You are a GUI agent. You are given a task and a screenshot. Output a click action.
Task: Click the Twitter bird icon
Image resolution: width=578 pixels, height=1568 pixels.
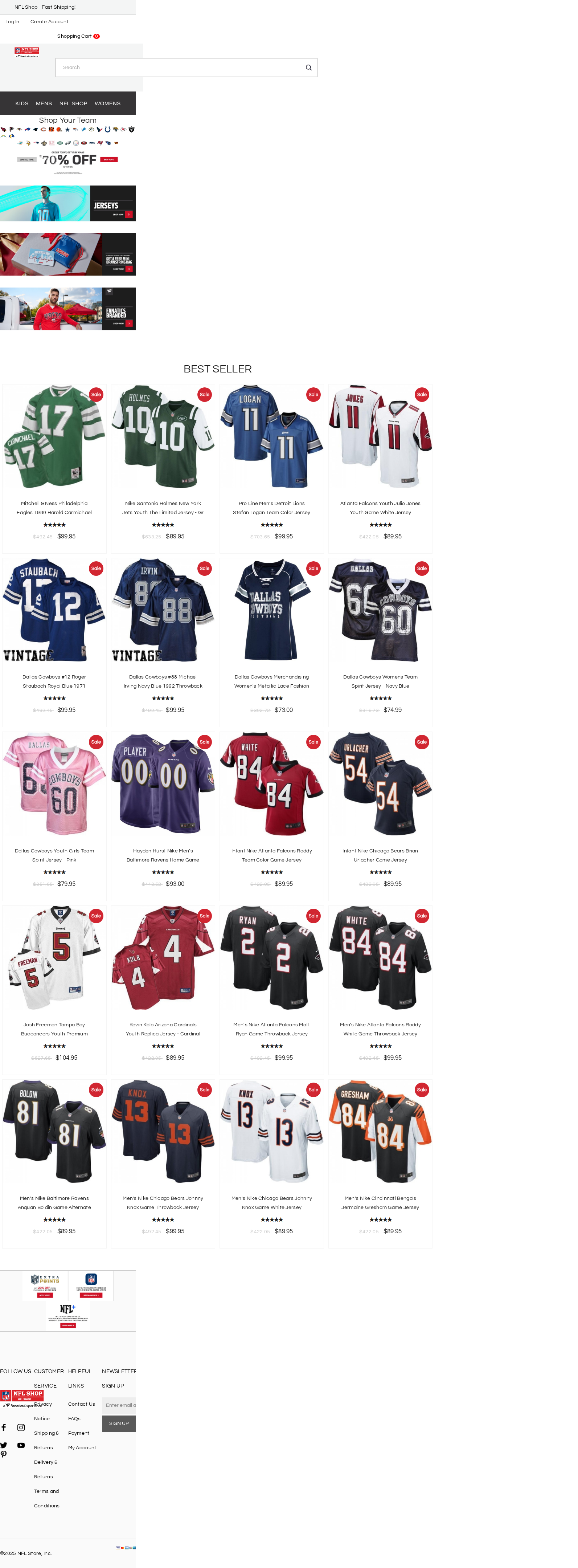pos(4,1445)
